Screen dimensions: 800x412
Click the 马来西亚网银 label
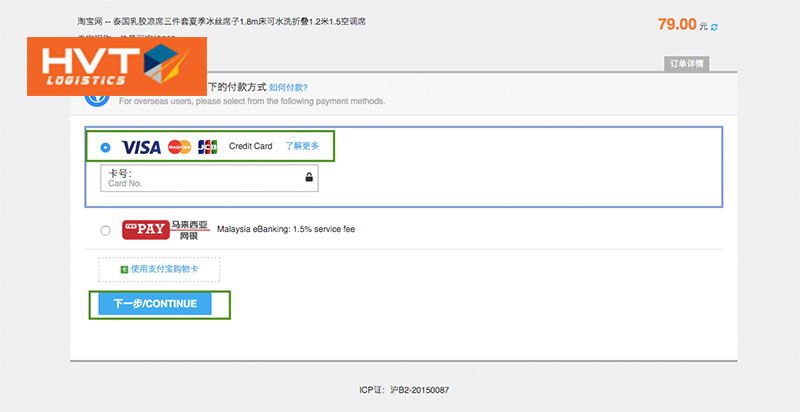click(189, 229)
